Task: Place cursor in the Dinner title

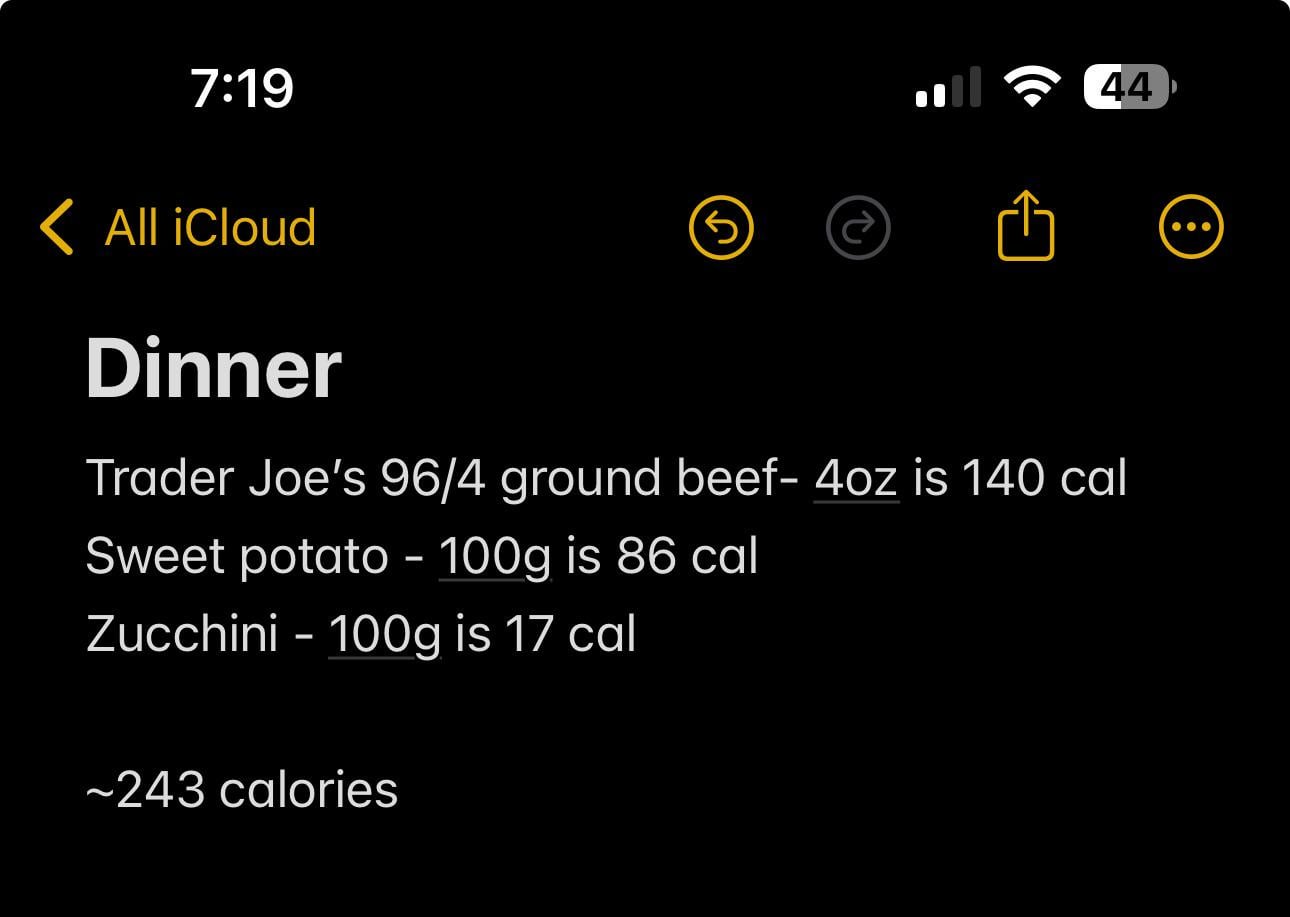Action: [x=214, y=369]
